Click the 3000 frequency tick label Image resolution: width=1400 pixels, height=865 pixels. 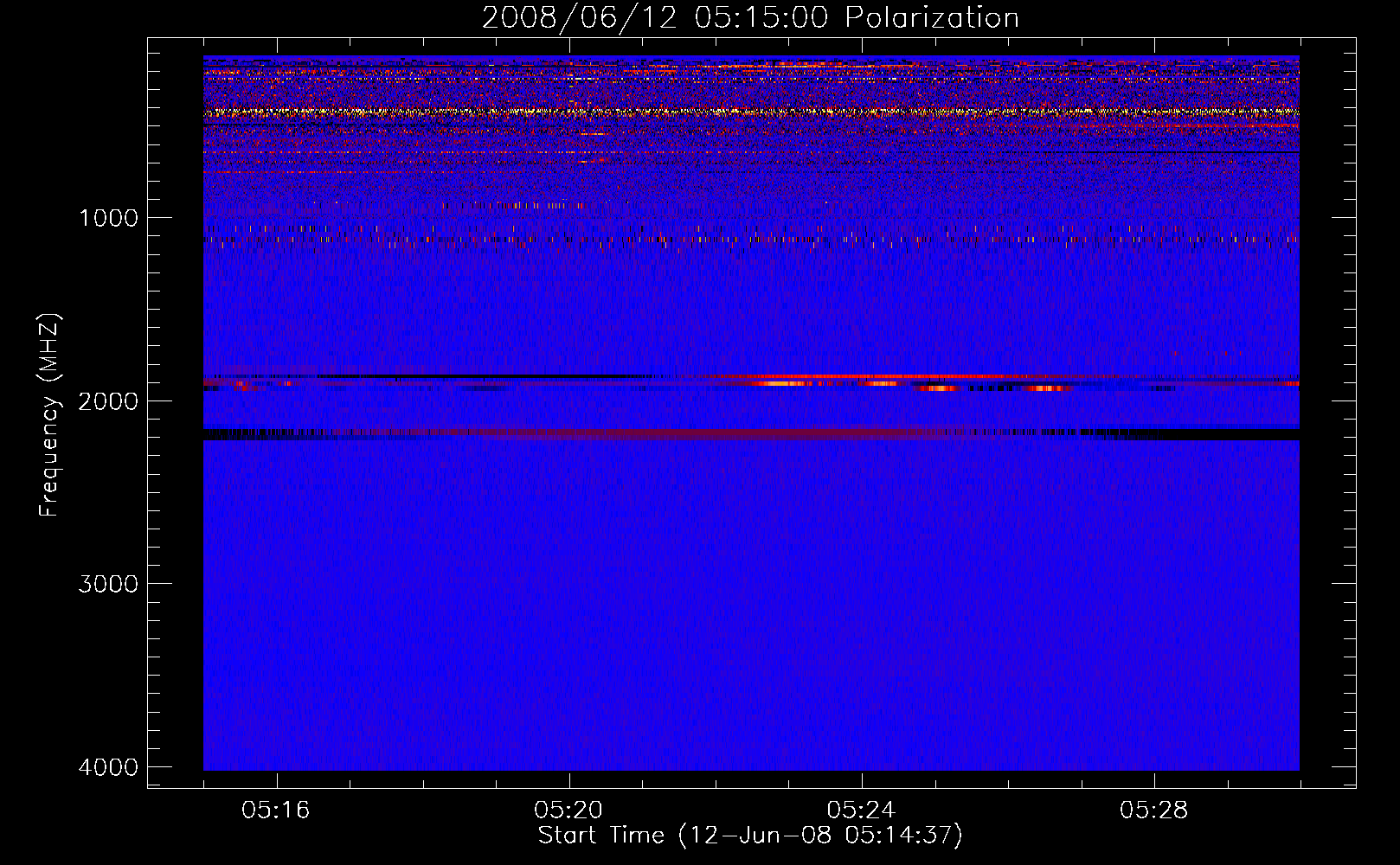point(108,584)
